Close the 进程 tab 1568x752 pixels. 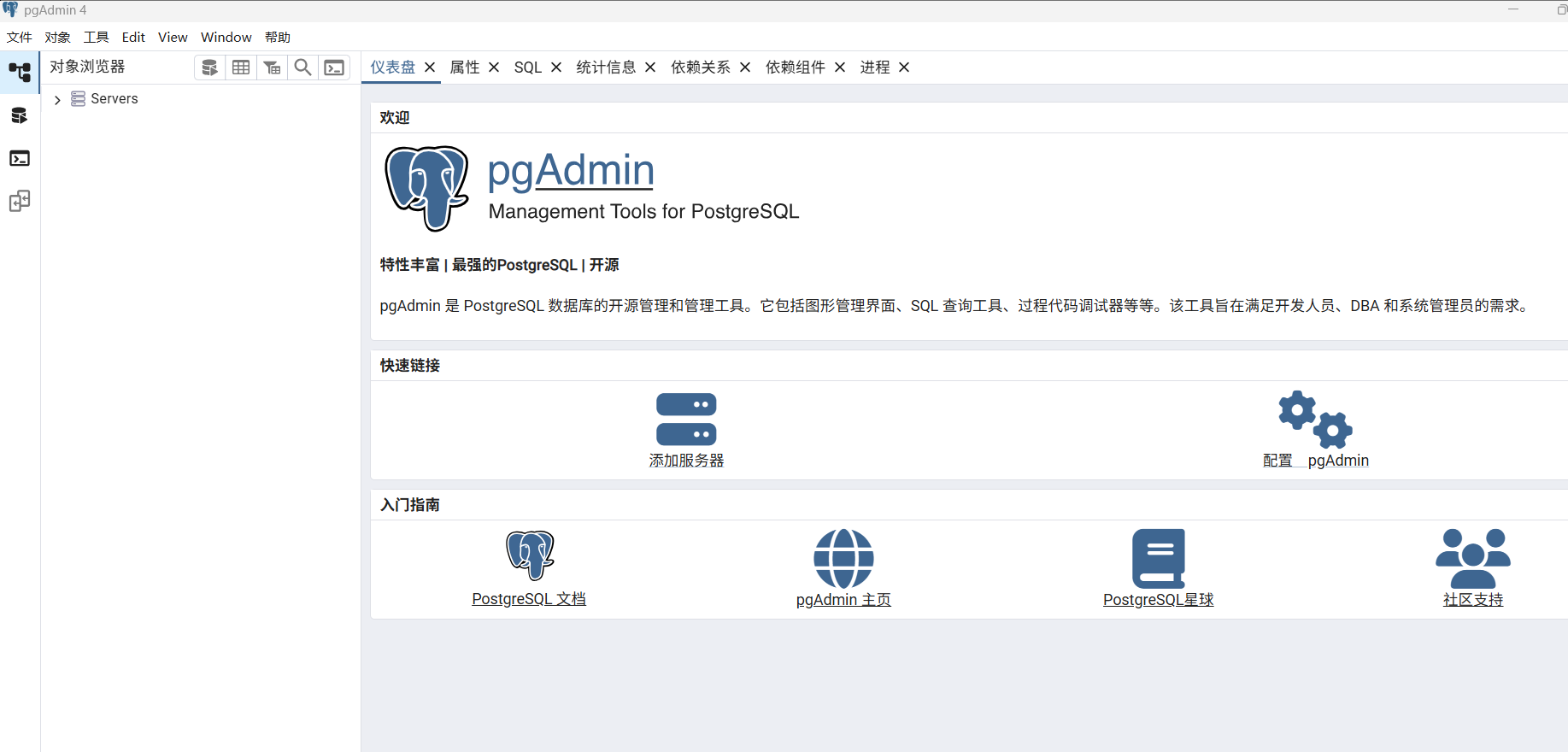coord(904,68)
